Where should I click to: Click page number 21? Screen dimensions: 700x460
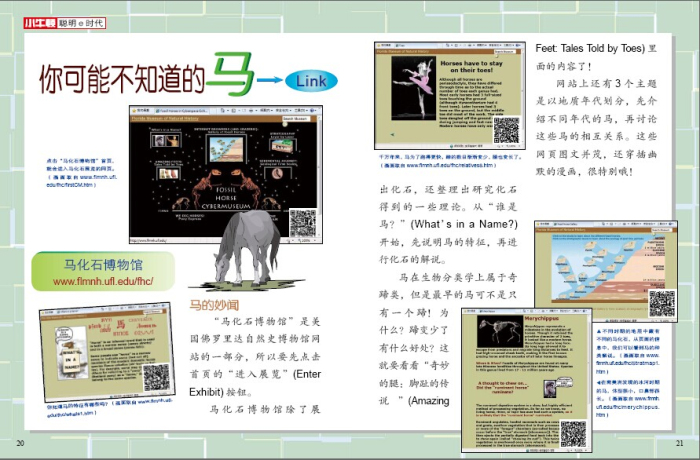679,442
